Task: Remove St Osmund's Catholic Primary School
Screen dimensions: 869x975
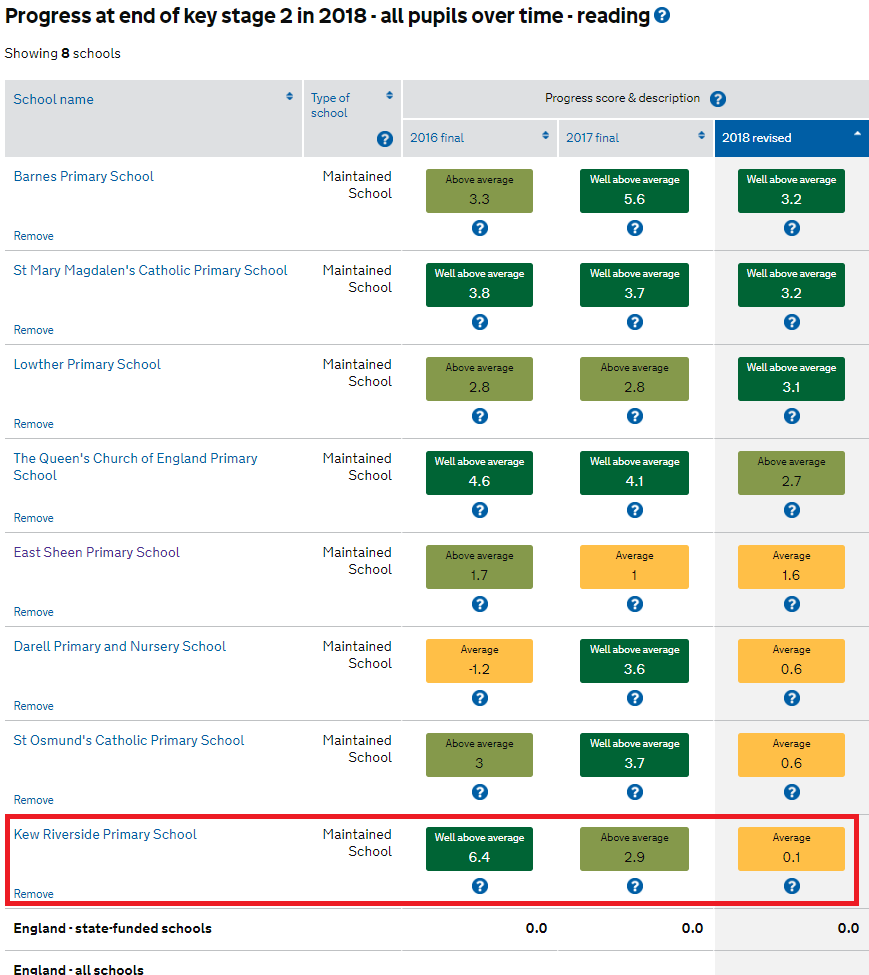Action: coord(34,800)
